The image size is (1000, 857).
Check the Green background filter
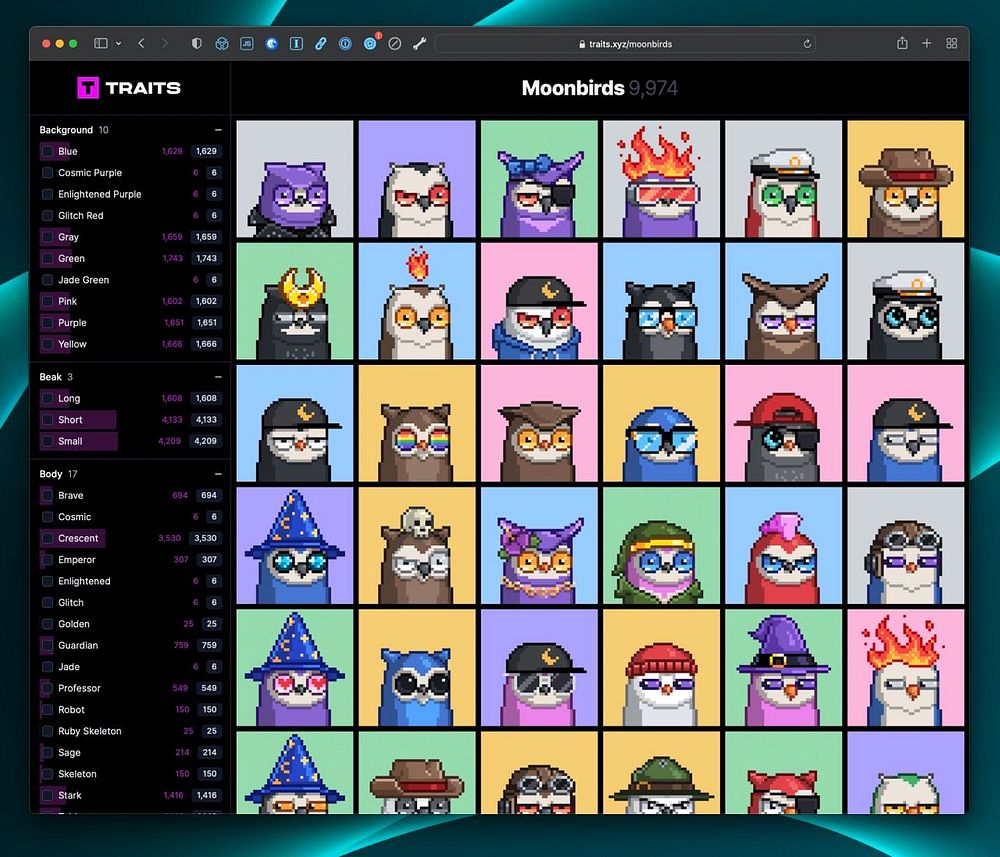[x=47, y=258]
